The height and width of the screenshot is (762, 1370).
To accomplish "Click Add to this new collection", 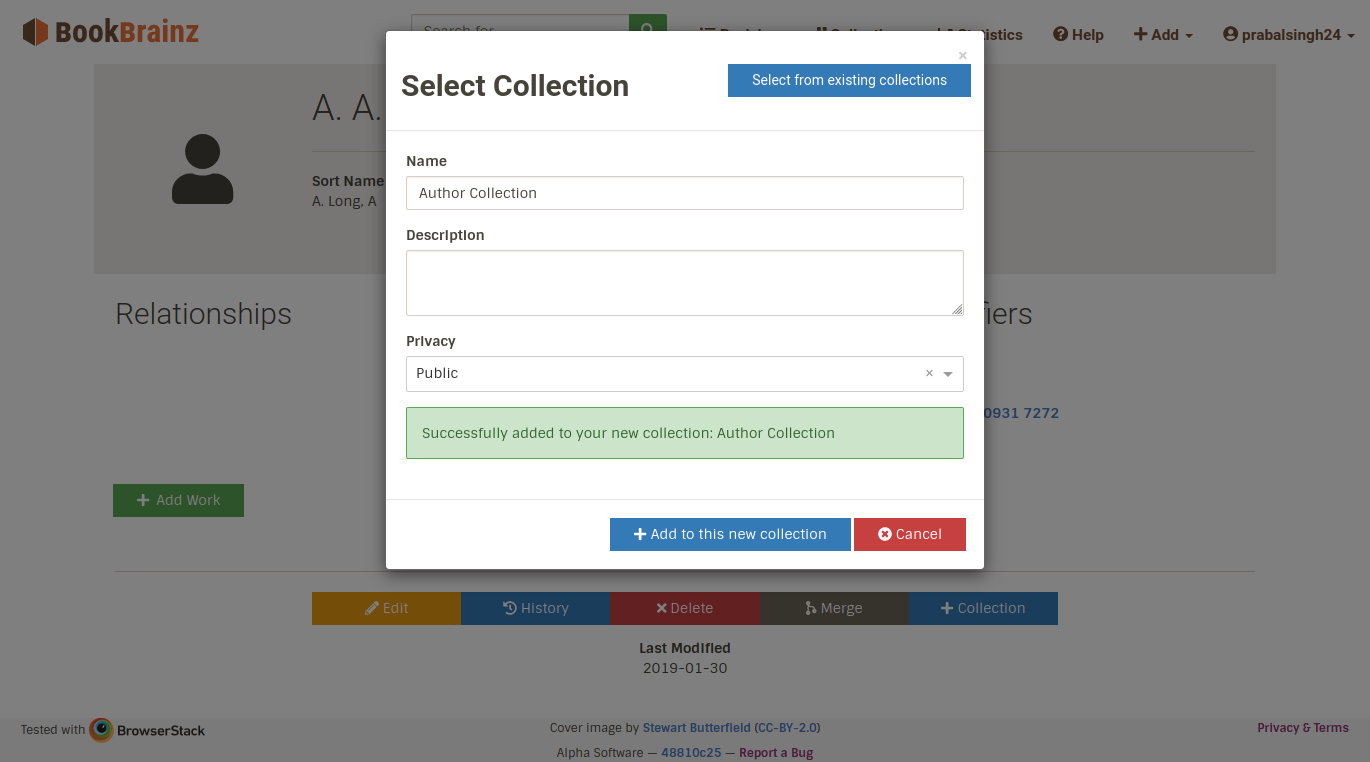I will tap(730, 534).
